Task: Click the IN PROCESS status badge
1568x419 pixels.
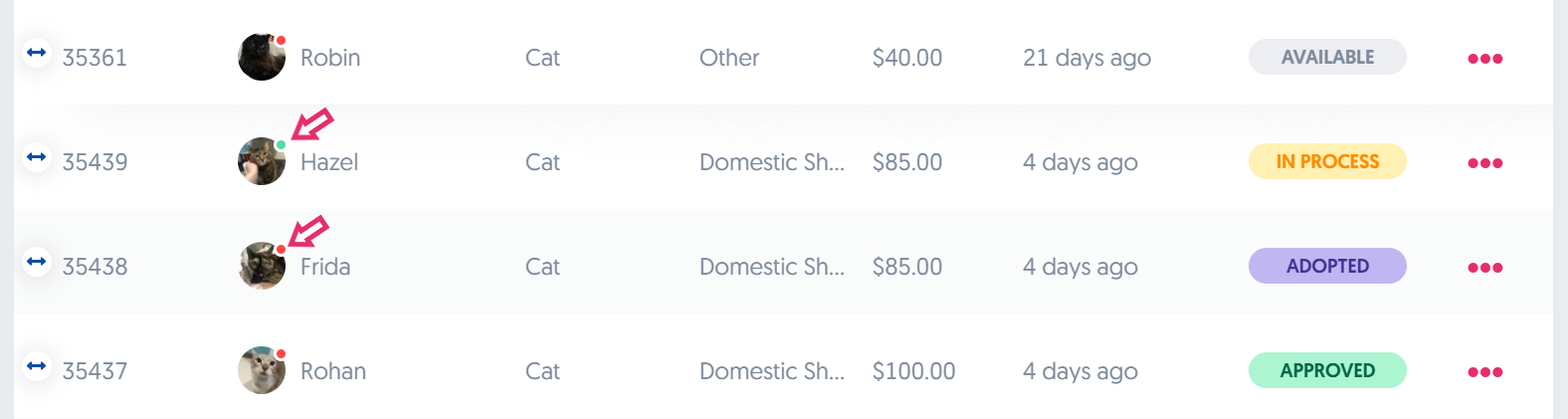Action: point(1327,161)
